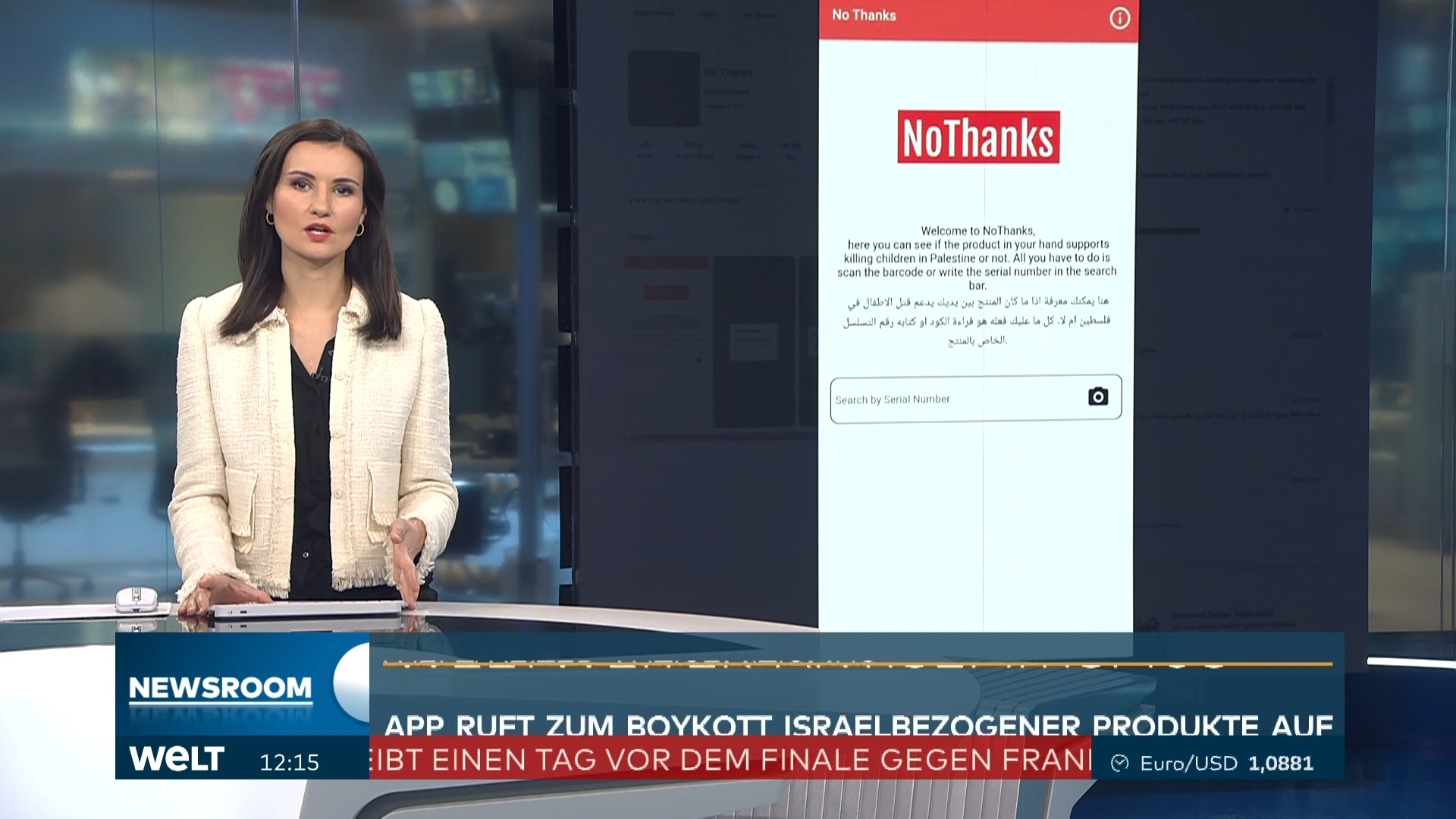Click the No Thanks app title text
This screenshot has width=1456, height=819.
click(864, 15)
